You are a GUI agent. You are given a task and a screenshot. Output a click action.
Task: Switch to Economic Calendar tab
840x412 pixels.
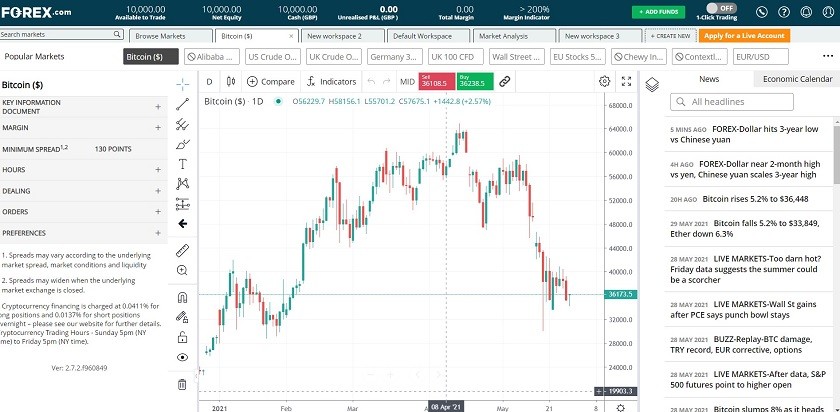797,79
